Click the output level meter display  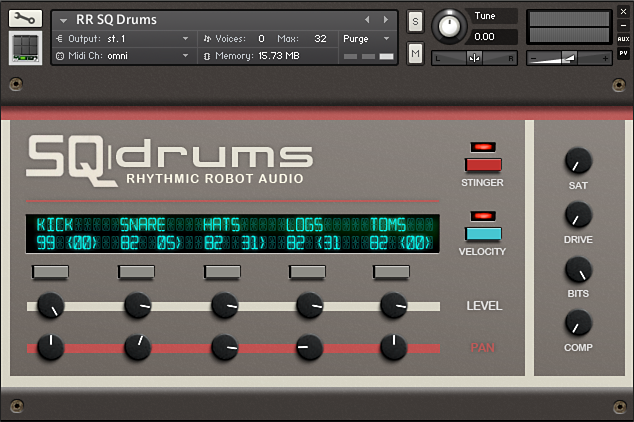569,27
